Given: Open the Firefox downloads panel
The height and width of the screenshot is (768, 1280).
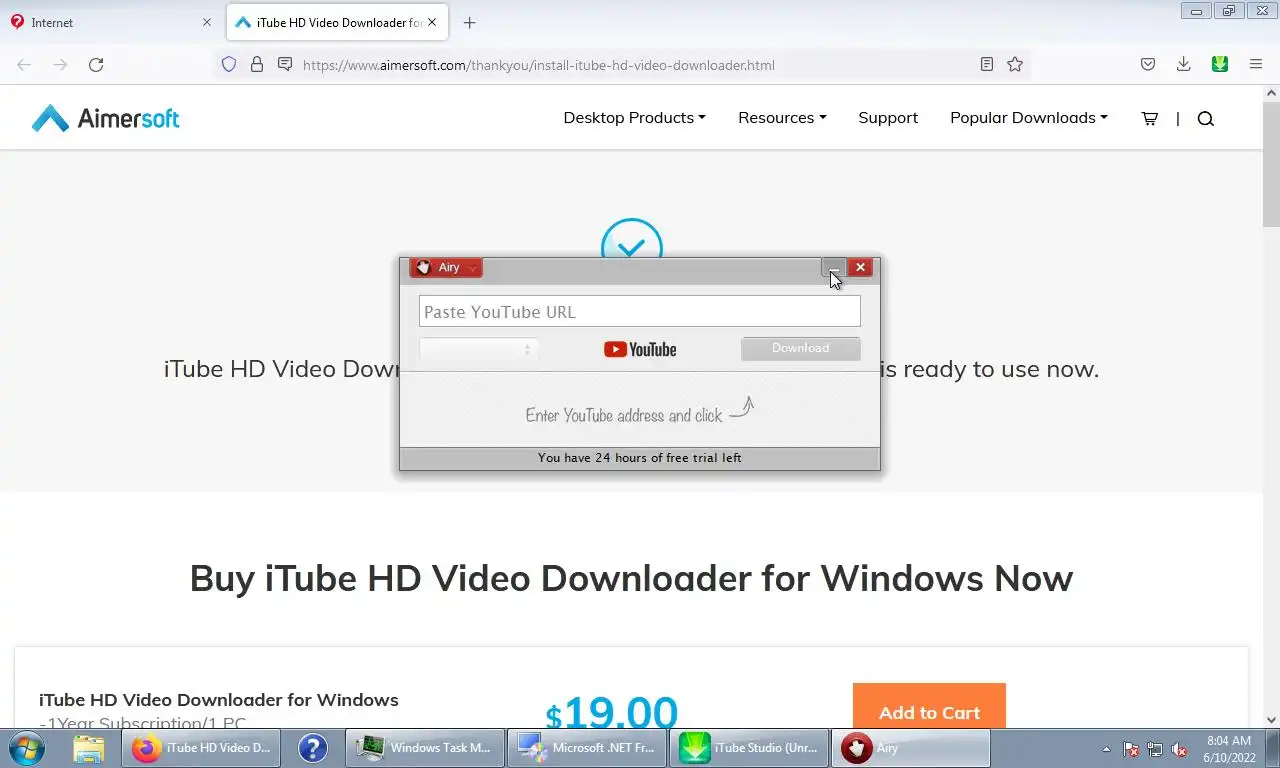Looking at the screenshot, I should point(1183,65).
